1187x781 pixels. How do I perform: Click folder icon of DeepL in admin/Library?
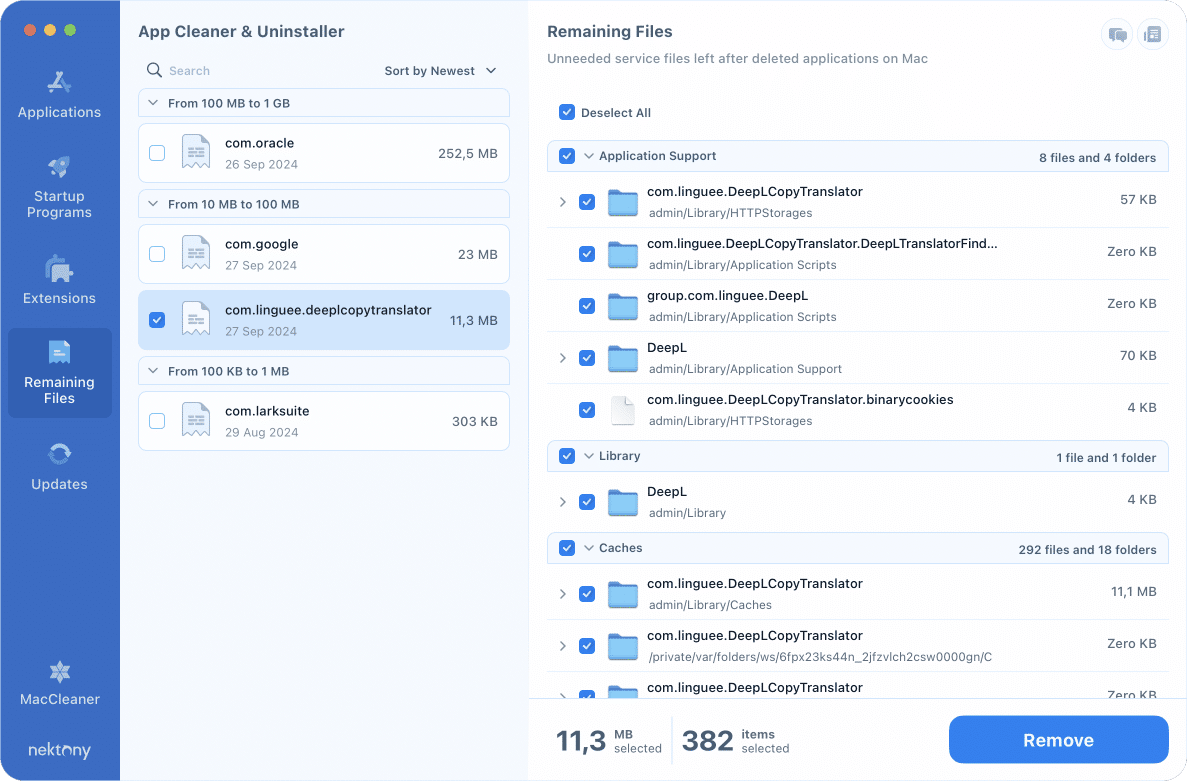point(623,502)
